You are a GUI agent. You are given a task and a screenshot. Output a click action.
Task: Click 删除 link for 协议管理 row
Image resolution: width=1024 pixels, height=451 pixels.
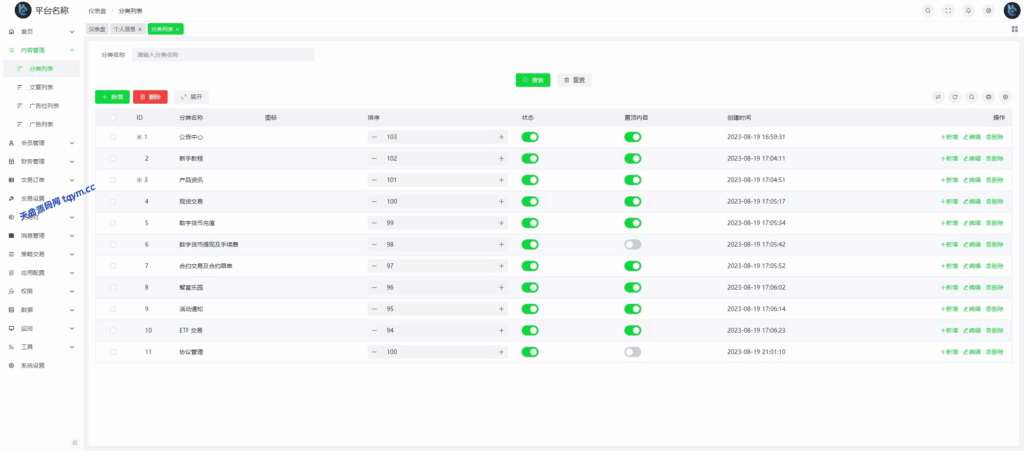(x=994, y=352)
